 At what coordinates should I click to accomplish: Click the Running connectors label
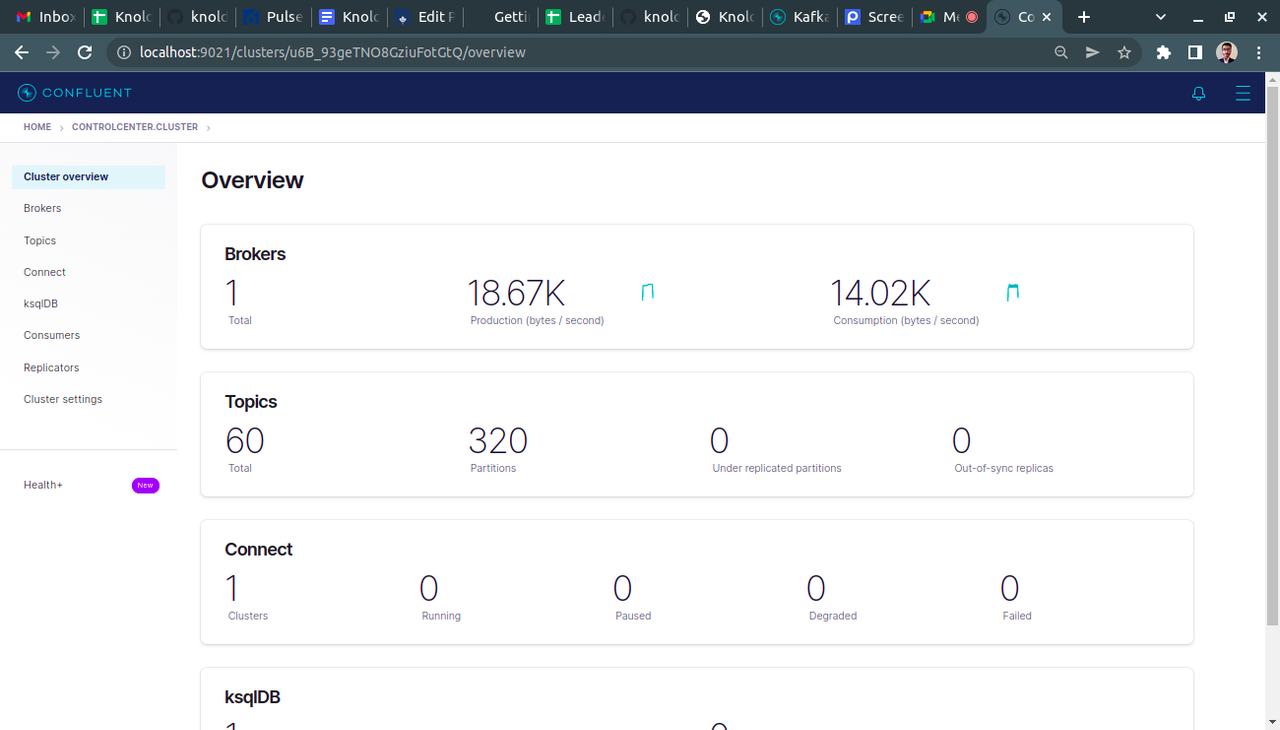(441, 616)
